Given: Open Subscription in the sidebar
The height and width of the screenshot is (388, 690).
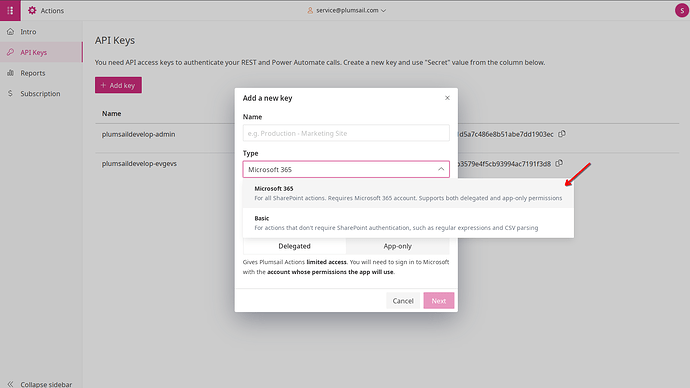Looking at the screenshot, I should coord(41,93).
